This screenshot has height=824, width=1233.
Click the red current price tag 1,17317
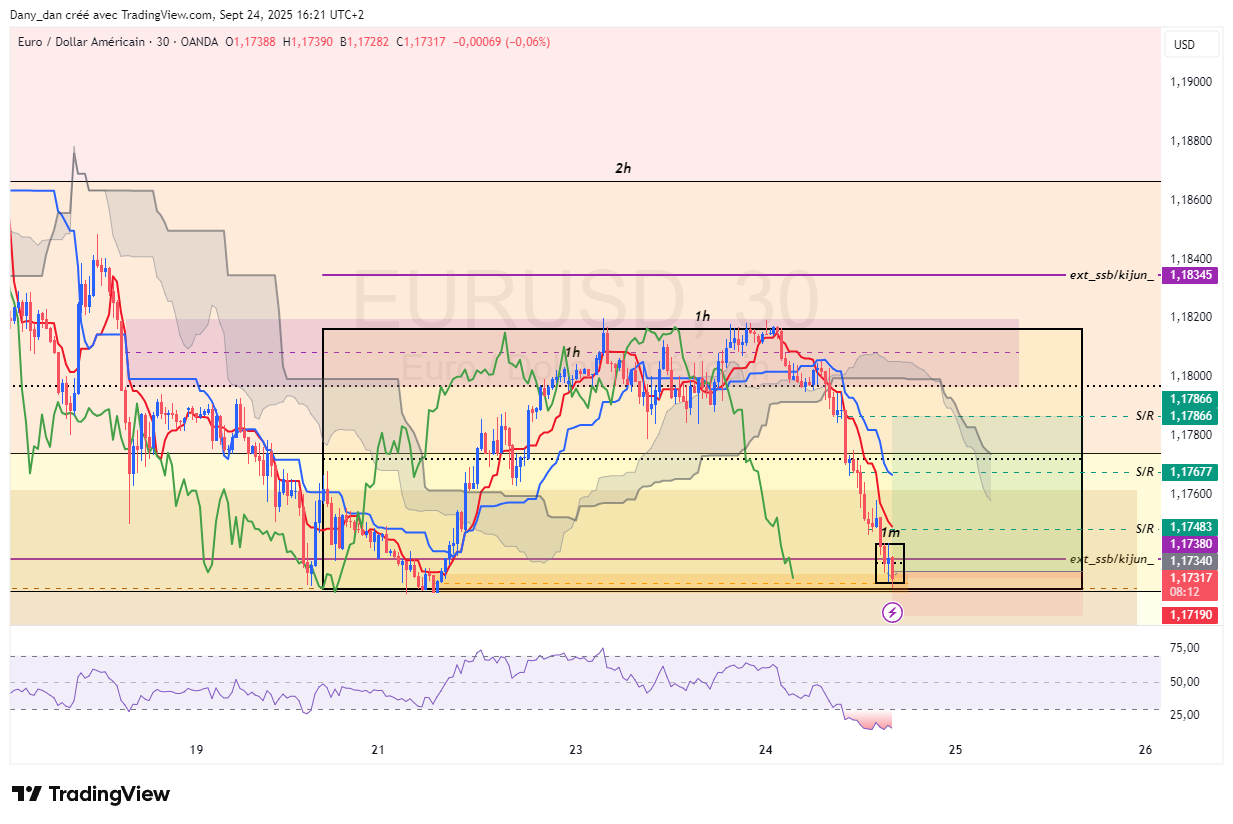[1190, 578]
